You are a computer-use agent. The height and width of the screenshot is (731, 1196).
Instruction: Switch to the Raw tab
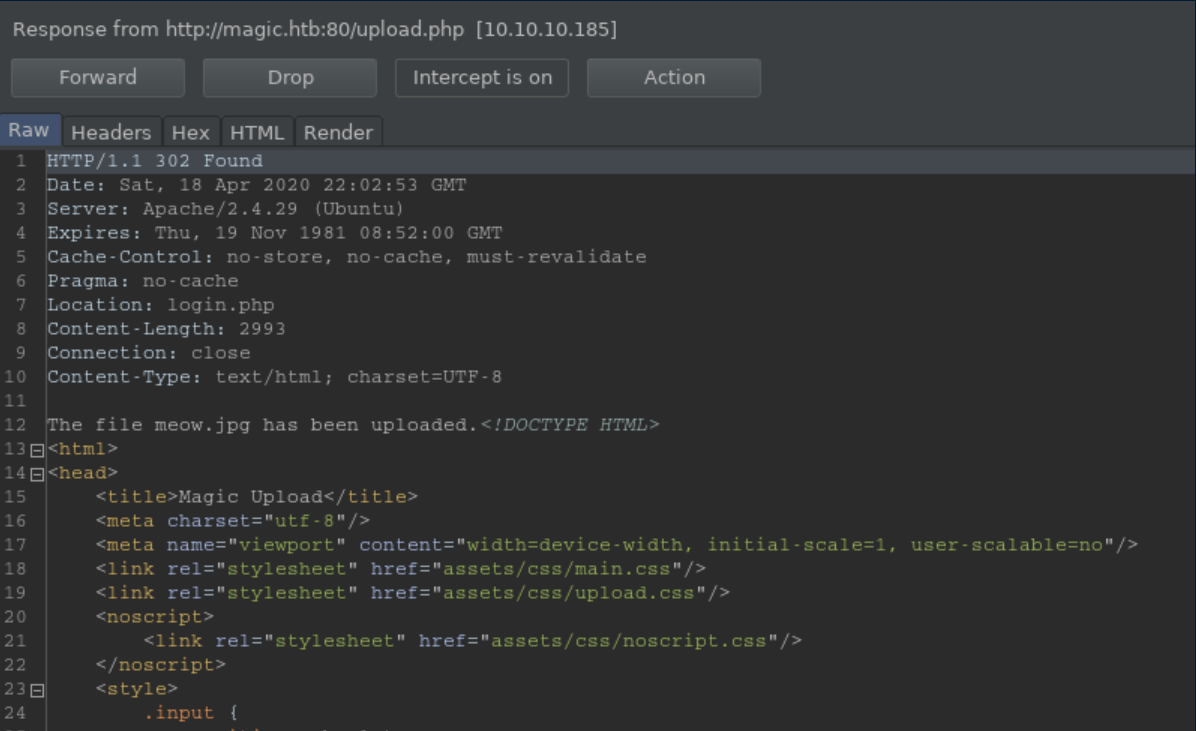(29, 131)
